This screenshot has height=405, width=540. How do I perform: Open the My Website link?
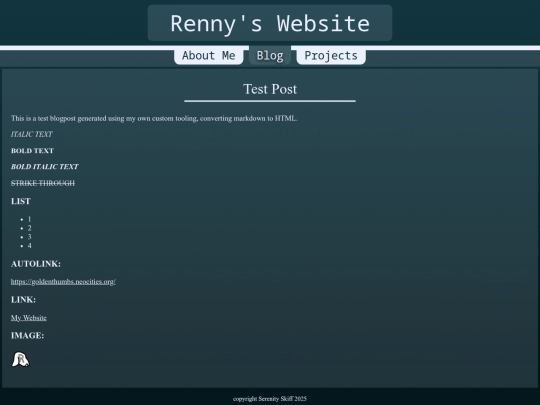pos(29,318)
